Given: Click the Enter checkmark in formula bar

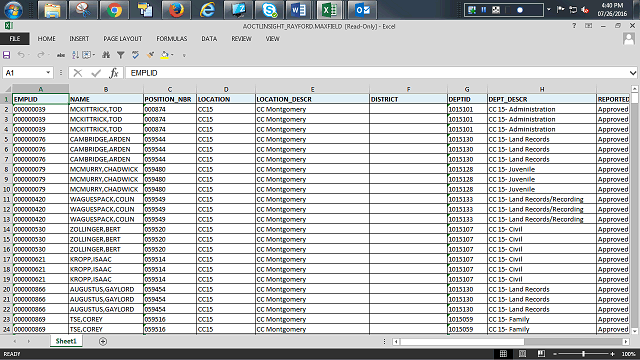Looking at the screenshot, I should (x=96, y=73).
